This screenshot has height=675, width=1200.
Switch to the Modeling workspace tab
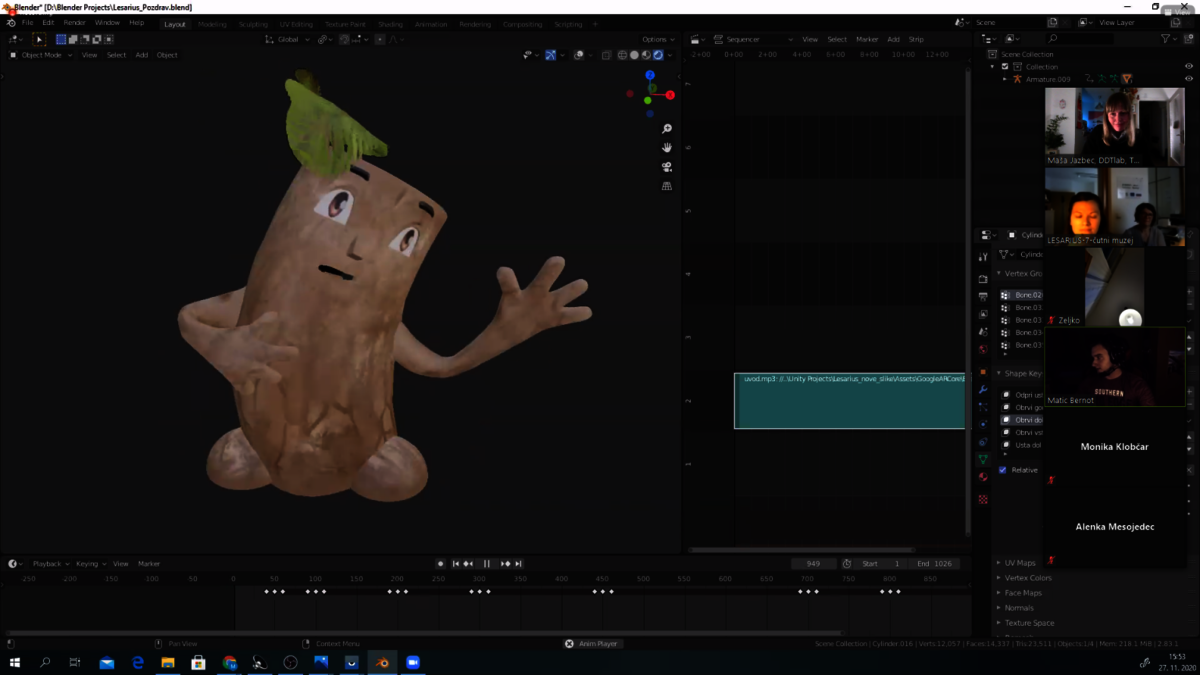pos(212,24)
